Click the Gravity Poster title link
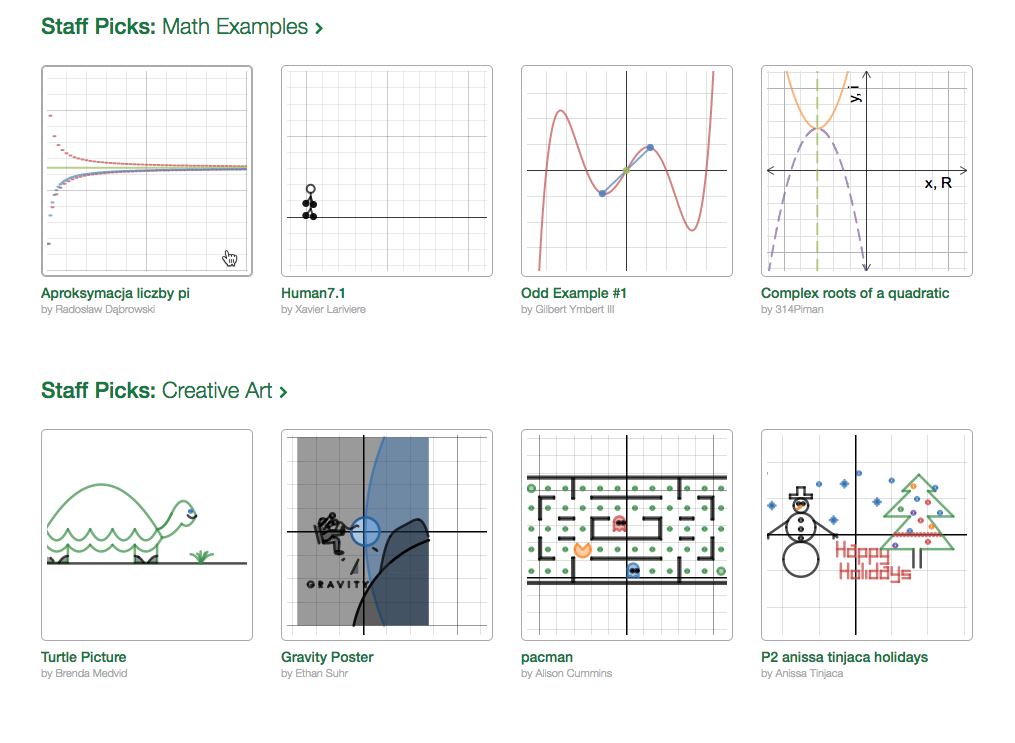The width and height of the screenshot is (1015, 743). (327, 657)
